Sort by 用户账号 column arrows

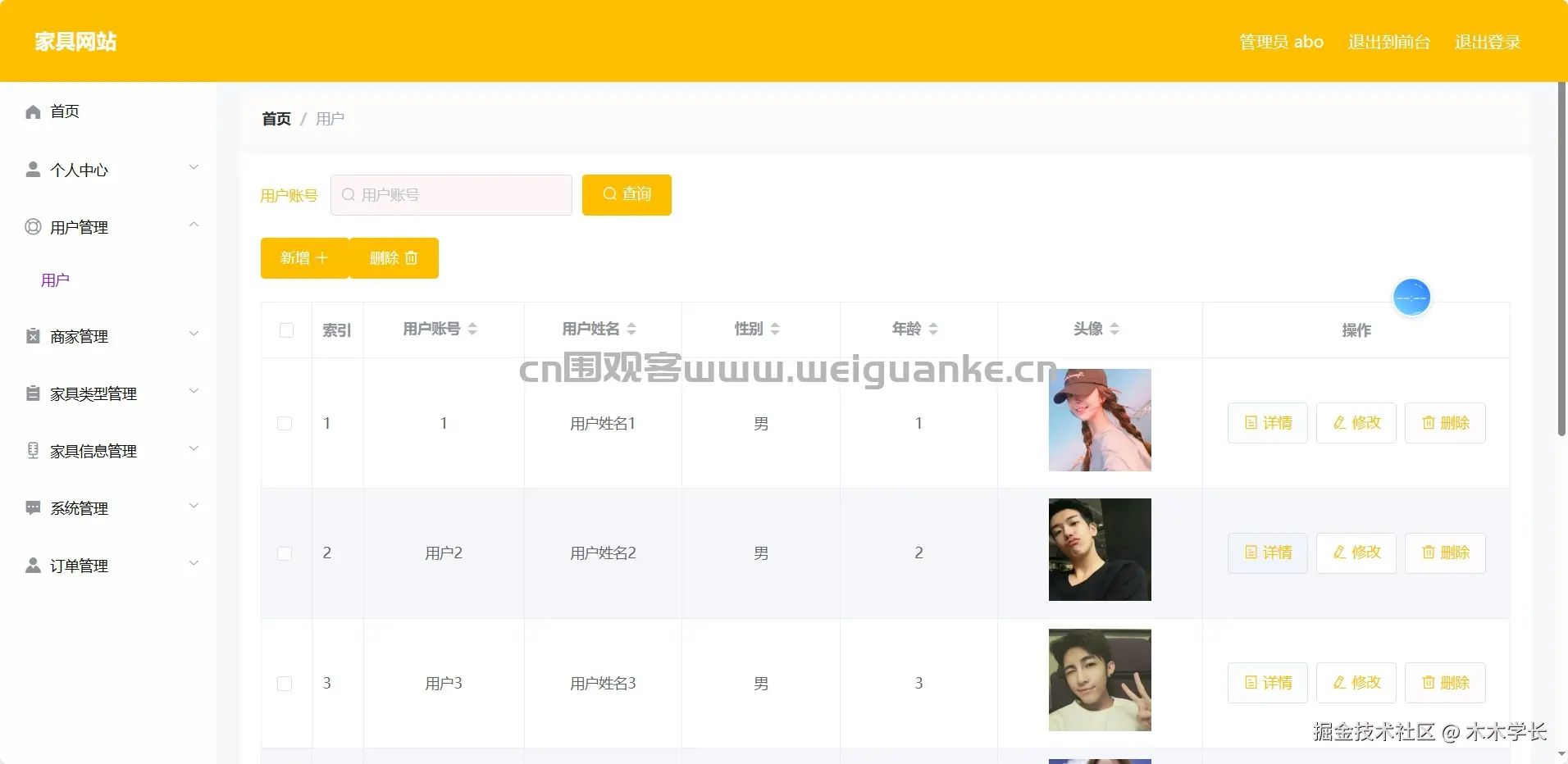pos(472,329)
